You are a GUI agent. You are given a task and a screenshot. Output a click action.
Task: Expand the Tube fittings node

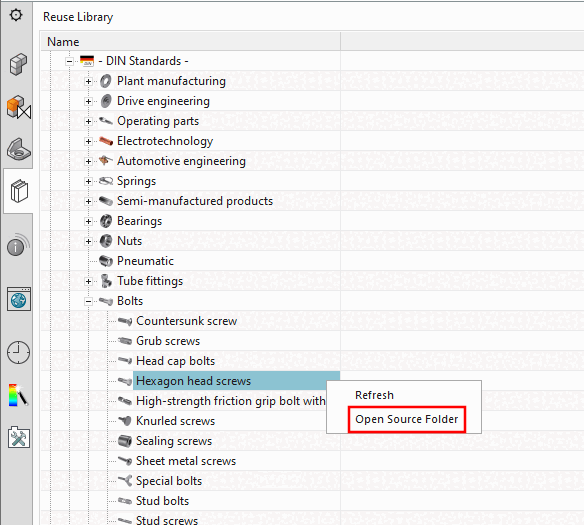pos(88,281)
